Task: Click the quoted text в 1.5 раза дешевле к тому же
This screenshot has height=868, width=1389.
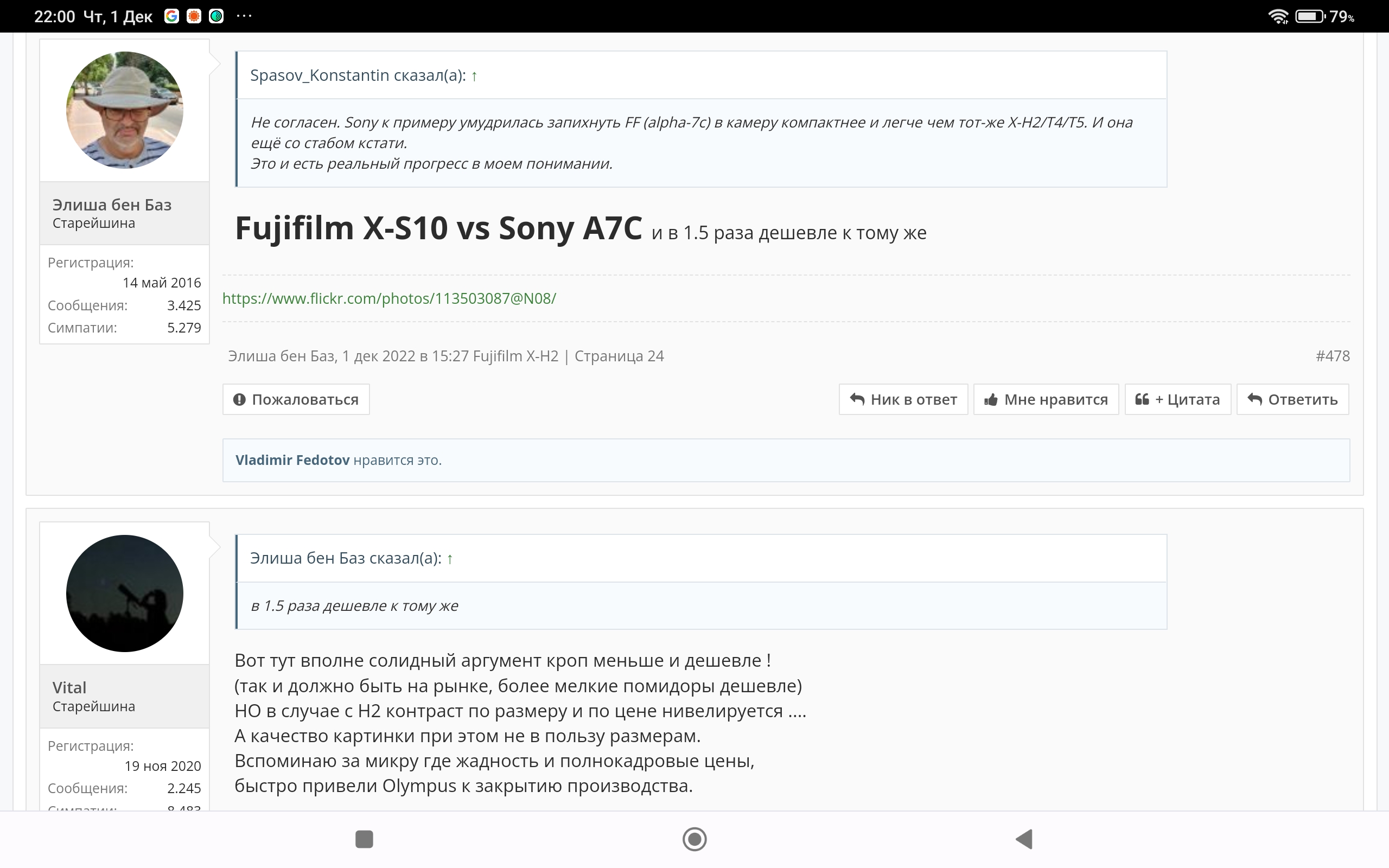Action: [355, 606]
